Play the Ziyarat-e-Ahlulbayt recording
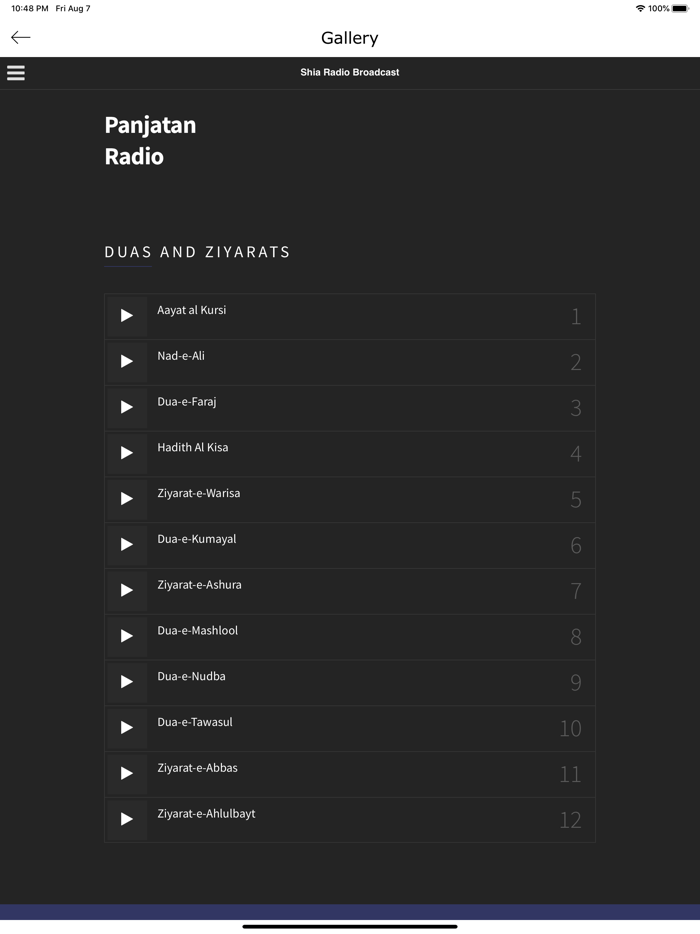This screenshot has height=934, width=700. tap(126, 820)
